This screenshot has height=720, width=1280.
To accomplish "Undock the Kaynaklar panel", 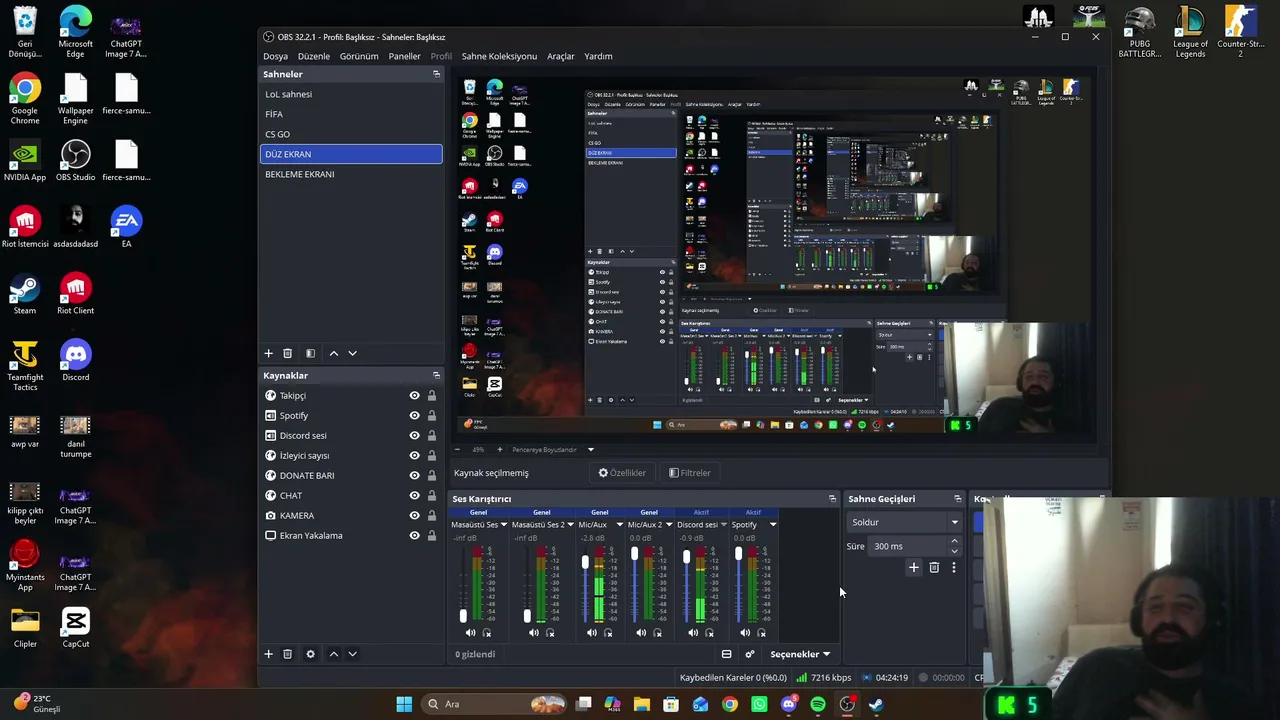I will (436, 375).
